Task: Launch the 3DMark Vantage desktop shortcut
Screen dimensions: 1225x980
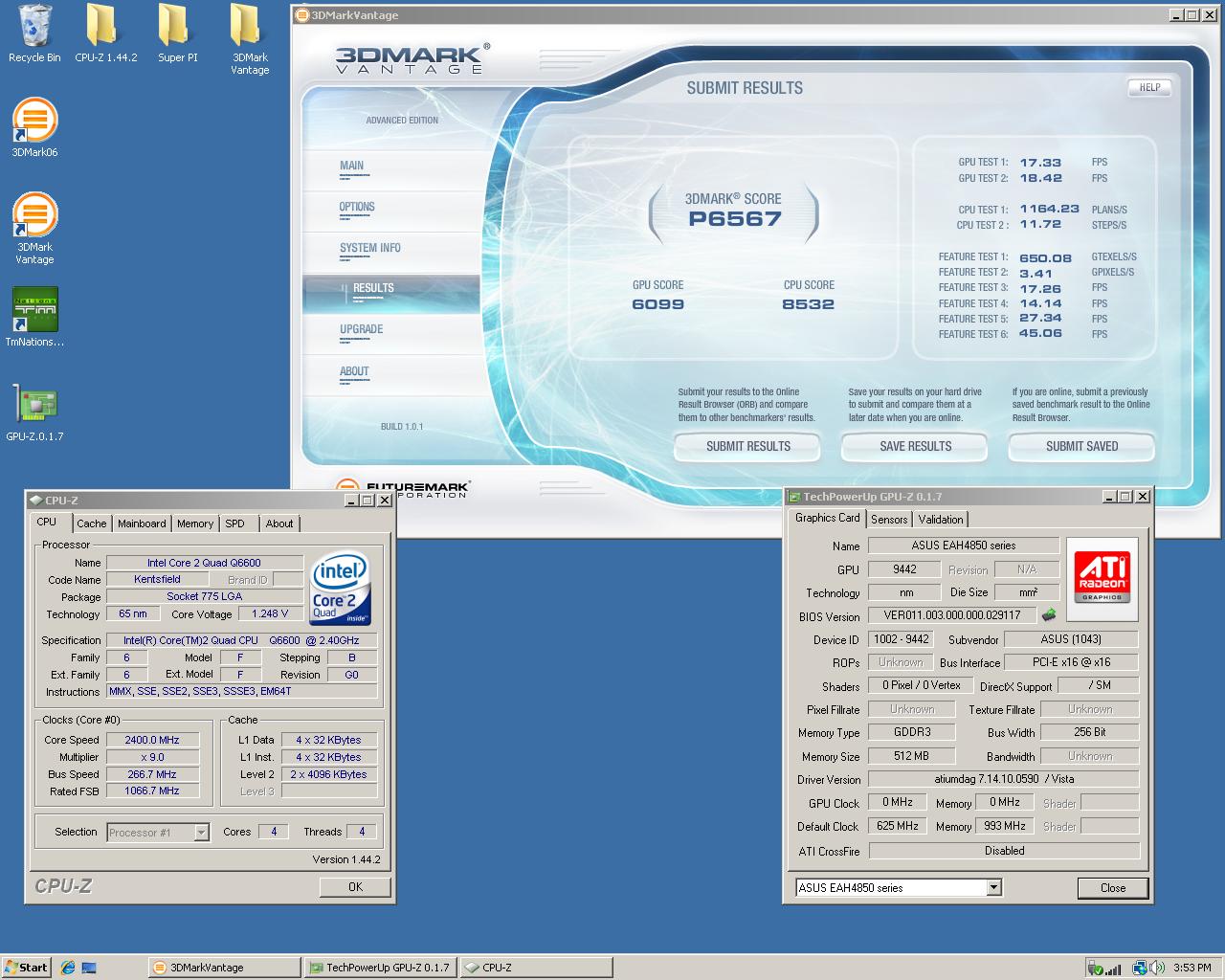Action: pos(34,228)
